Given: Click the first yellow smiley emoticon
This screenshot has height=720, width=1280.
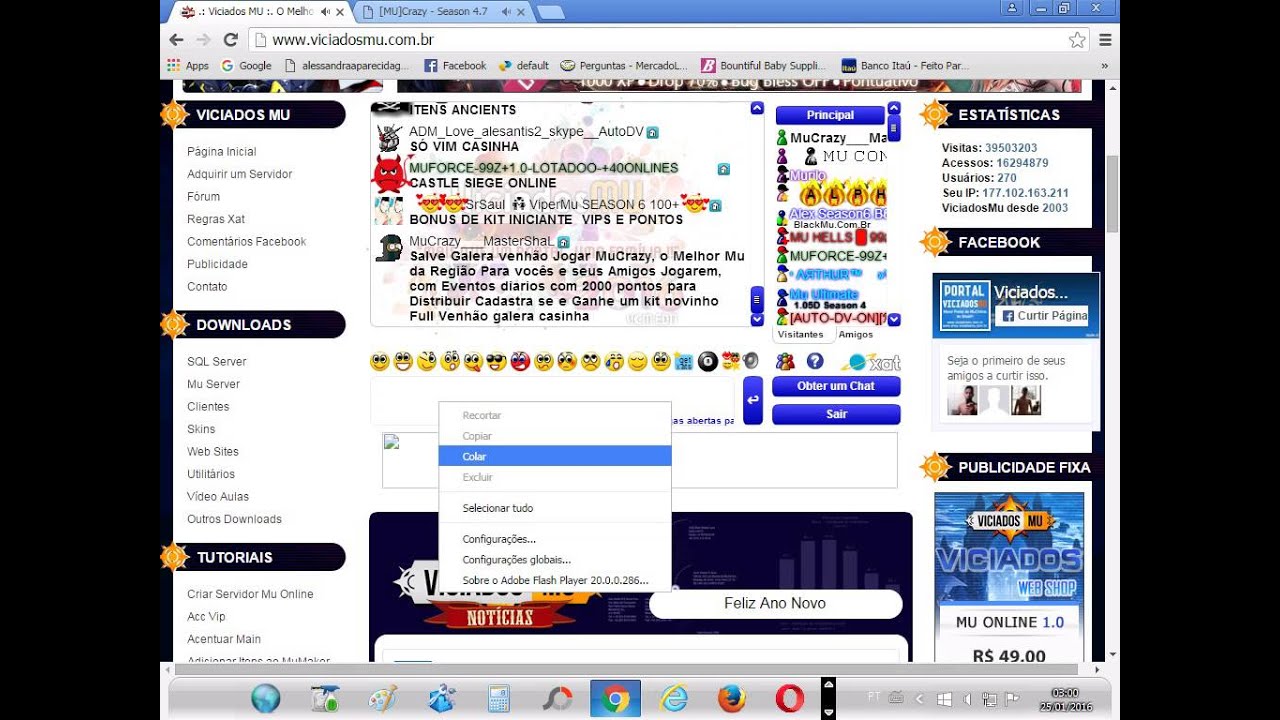Looking at the screenshot, I should (x=380, y=362).
